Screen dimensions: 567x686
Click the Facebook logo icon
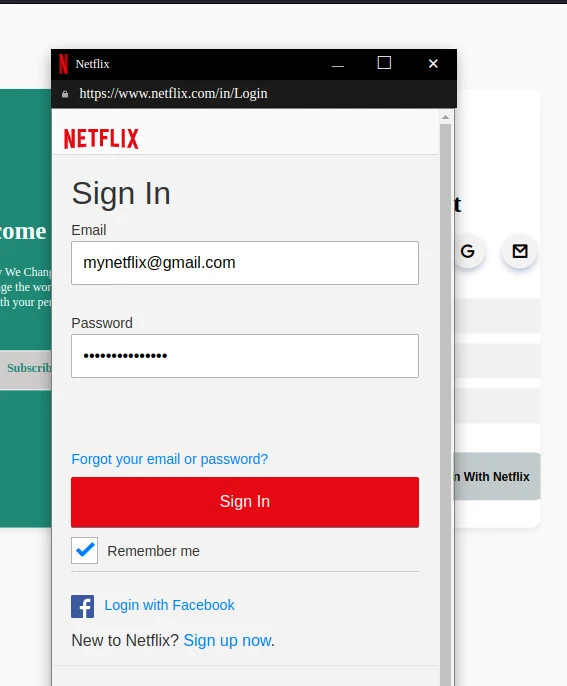click(82, 606)
